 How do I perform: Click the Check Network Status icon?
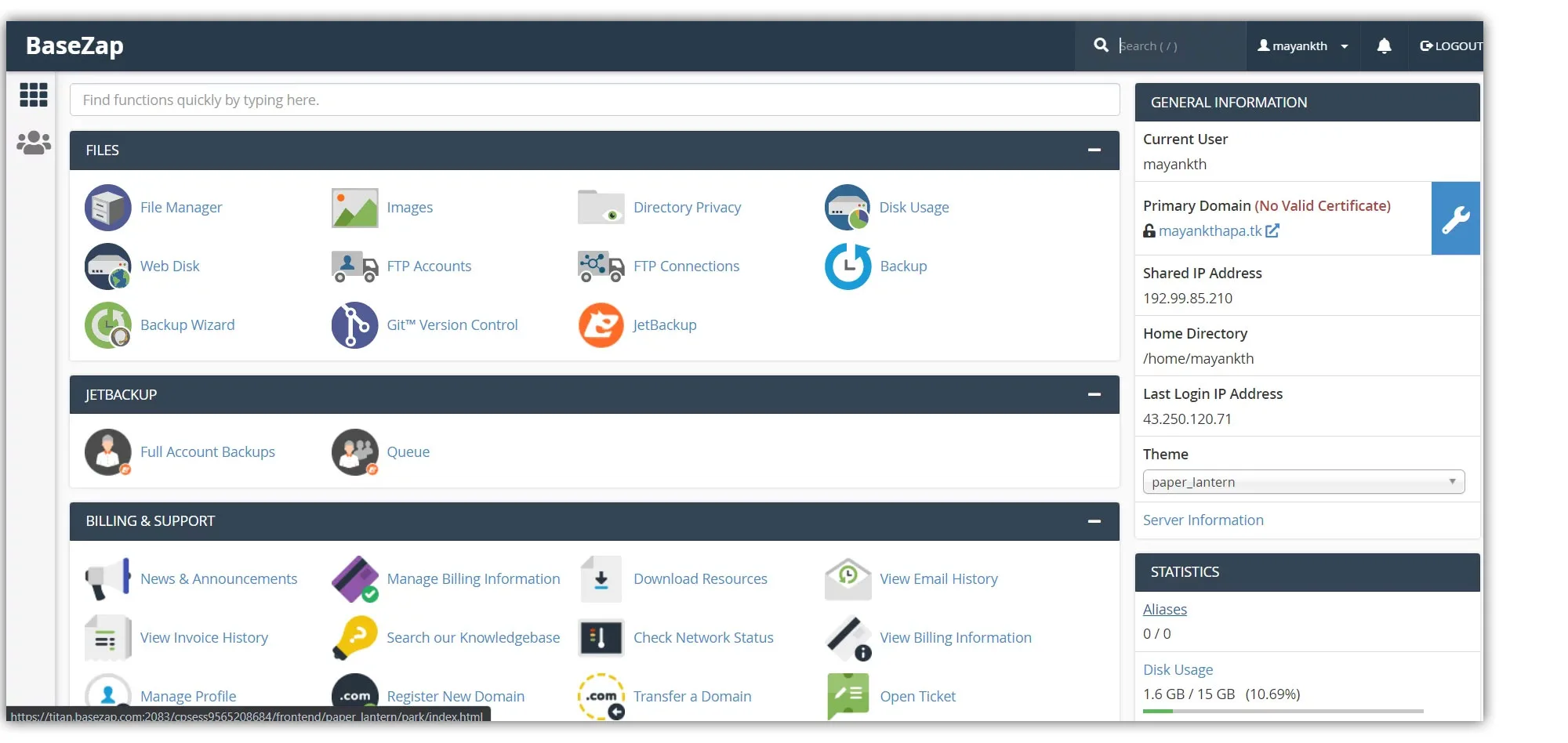point(601,638)
